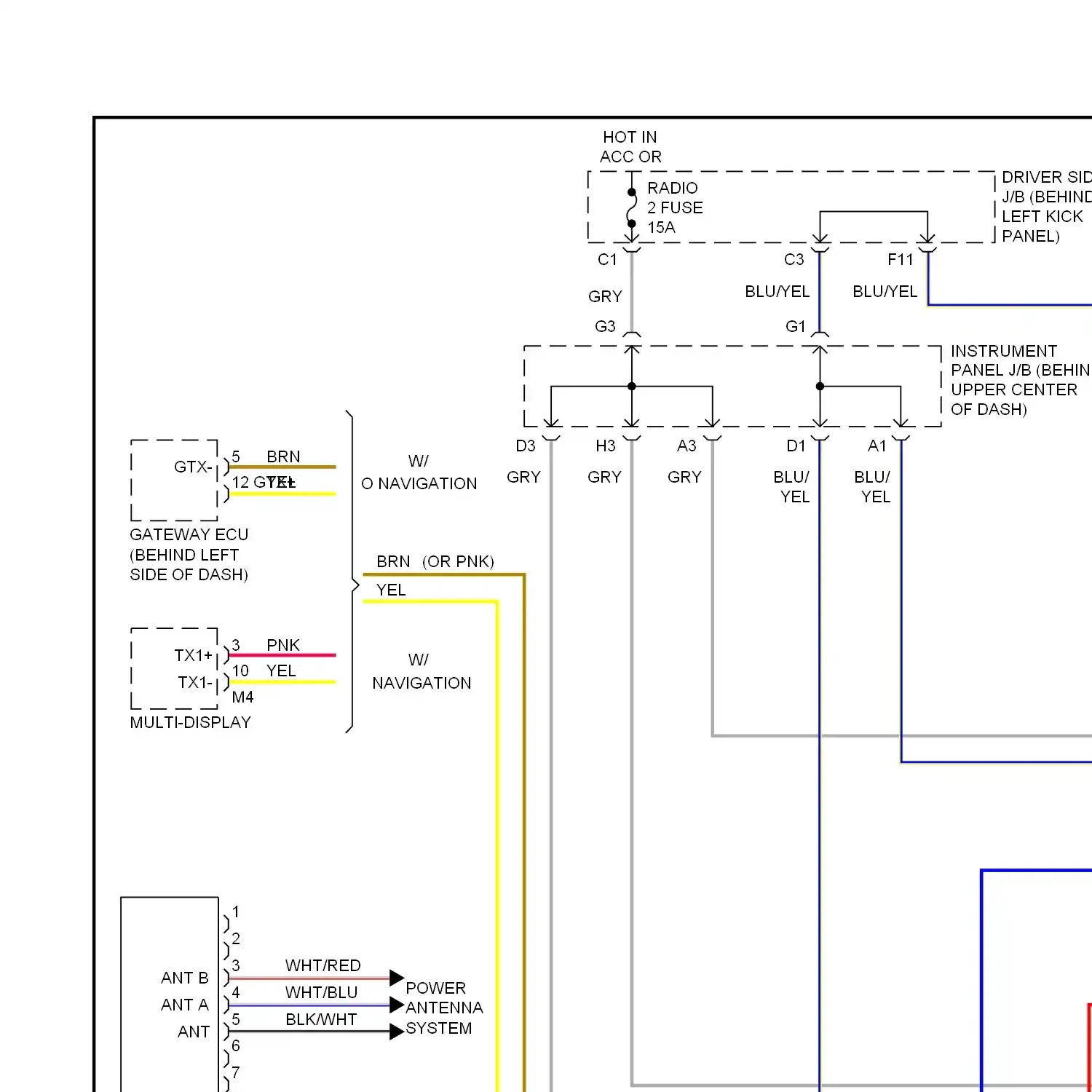Click the 'ANT B' terminal label
Screen dimensions: 1092x1092
pos(185,978)
